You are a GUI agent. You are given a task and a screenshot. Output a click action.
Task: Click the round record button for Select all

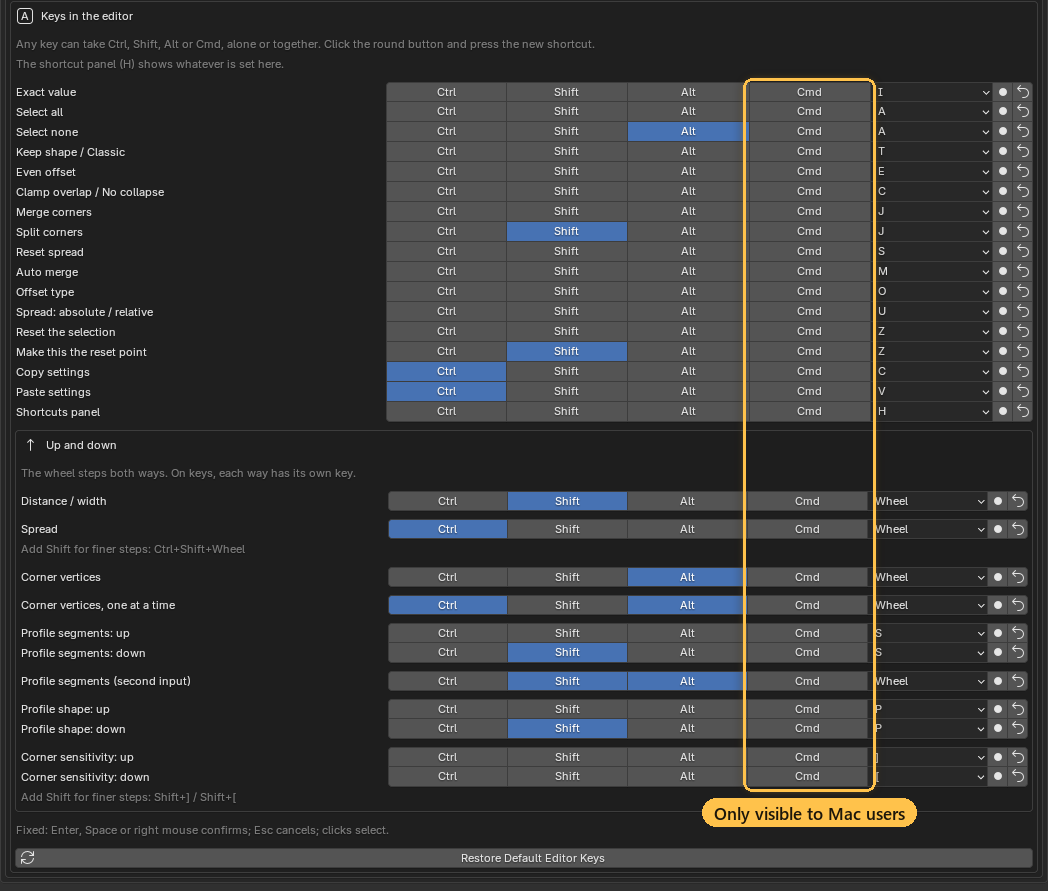click(x=1003, y=112)
